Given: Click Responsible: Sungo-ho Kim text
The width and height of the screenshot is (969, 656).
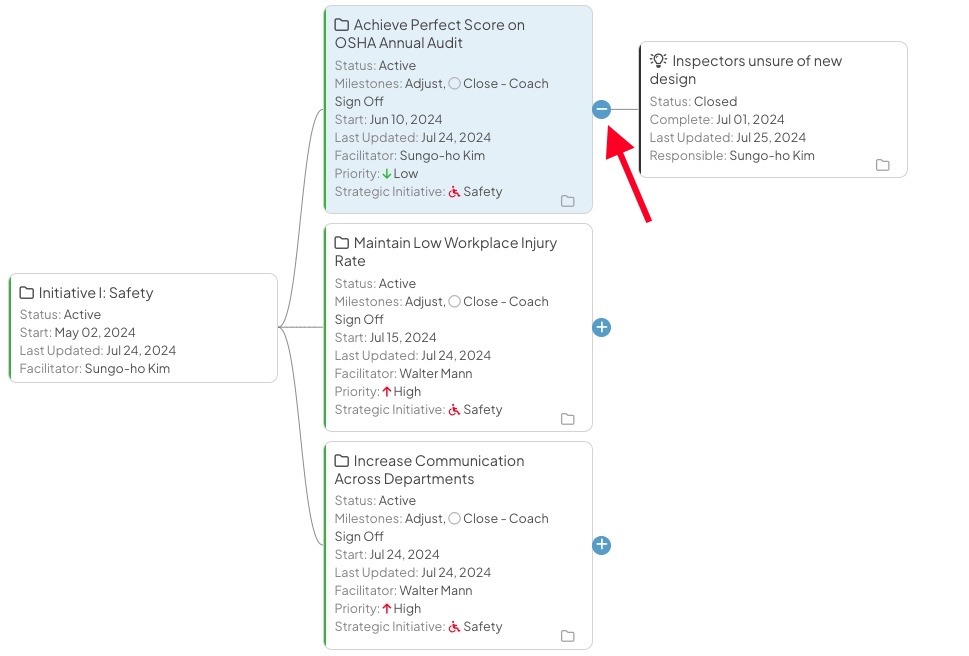Looking at the screenshot, I should (732, 156).
